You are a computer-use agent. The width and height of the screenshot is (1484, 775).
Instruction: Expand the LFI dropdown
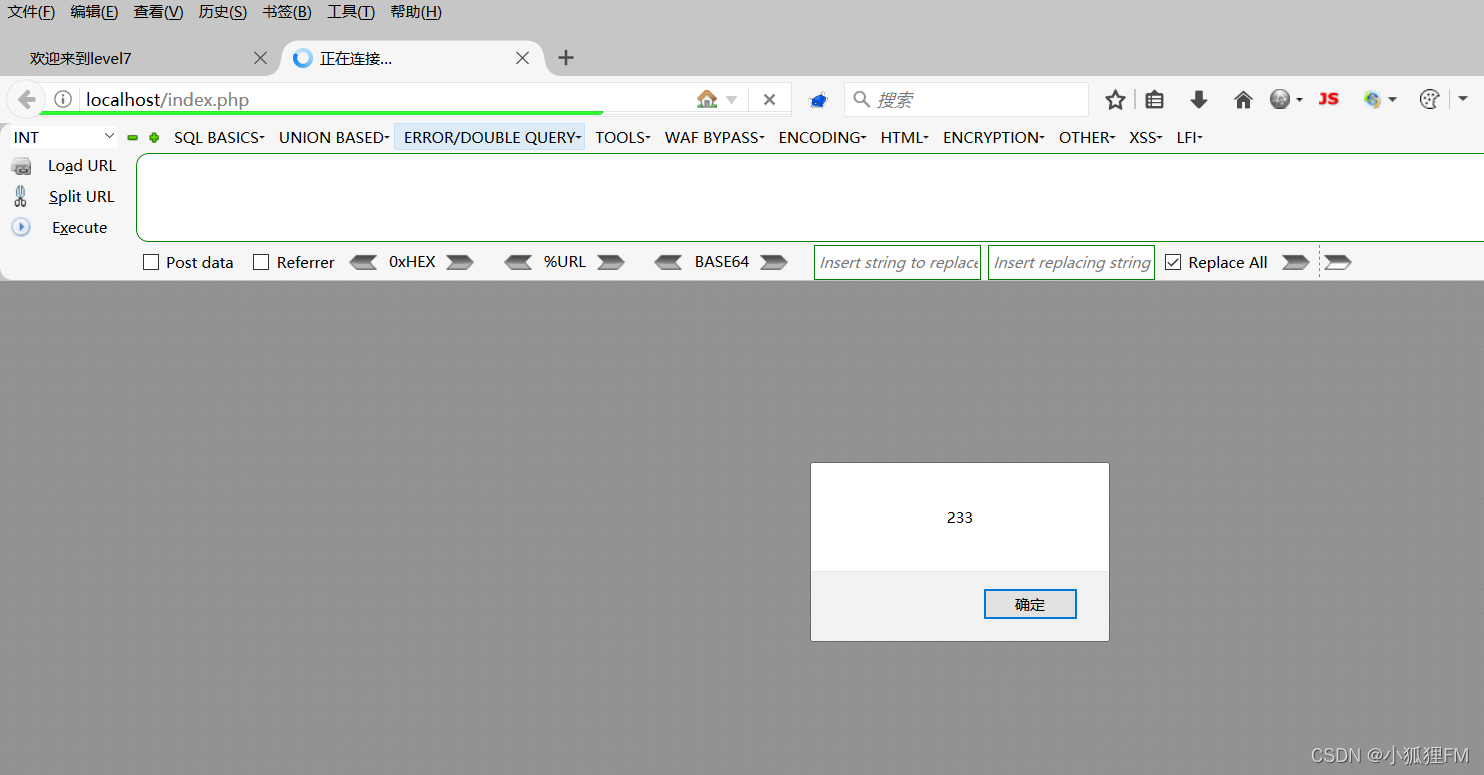pyautogui.click(x=1189, y=138)
